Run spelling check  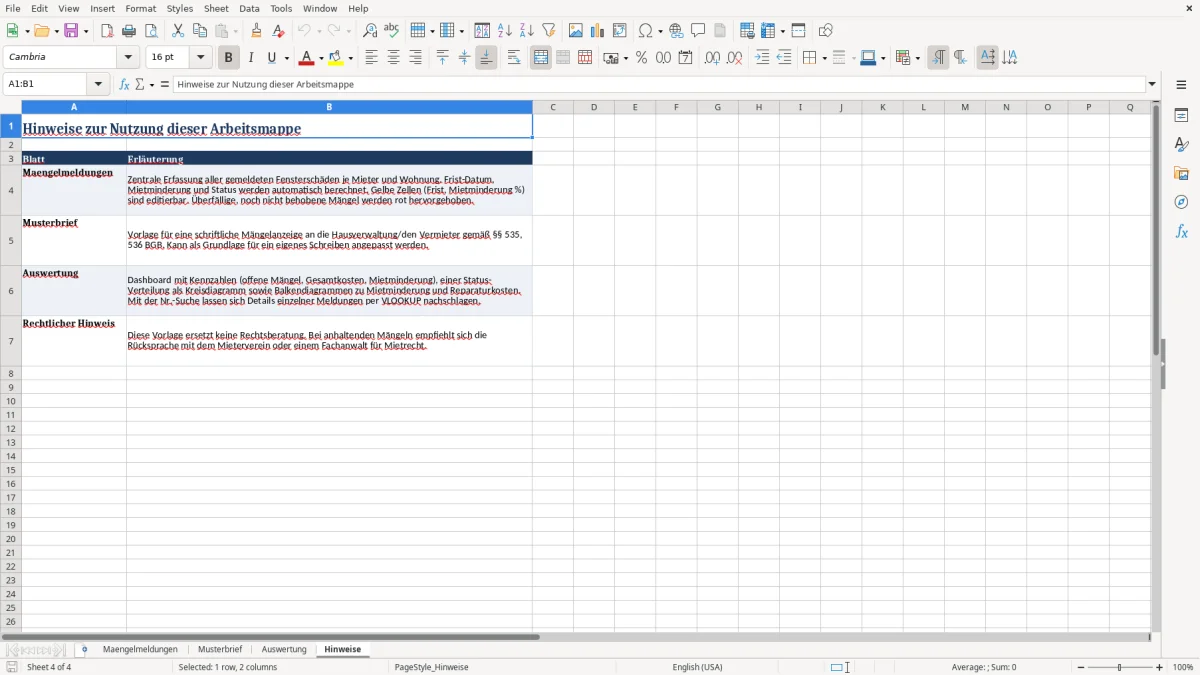392,31
